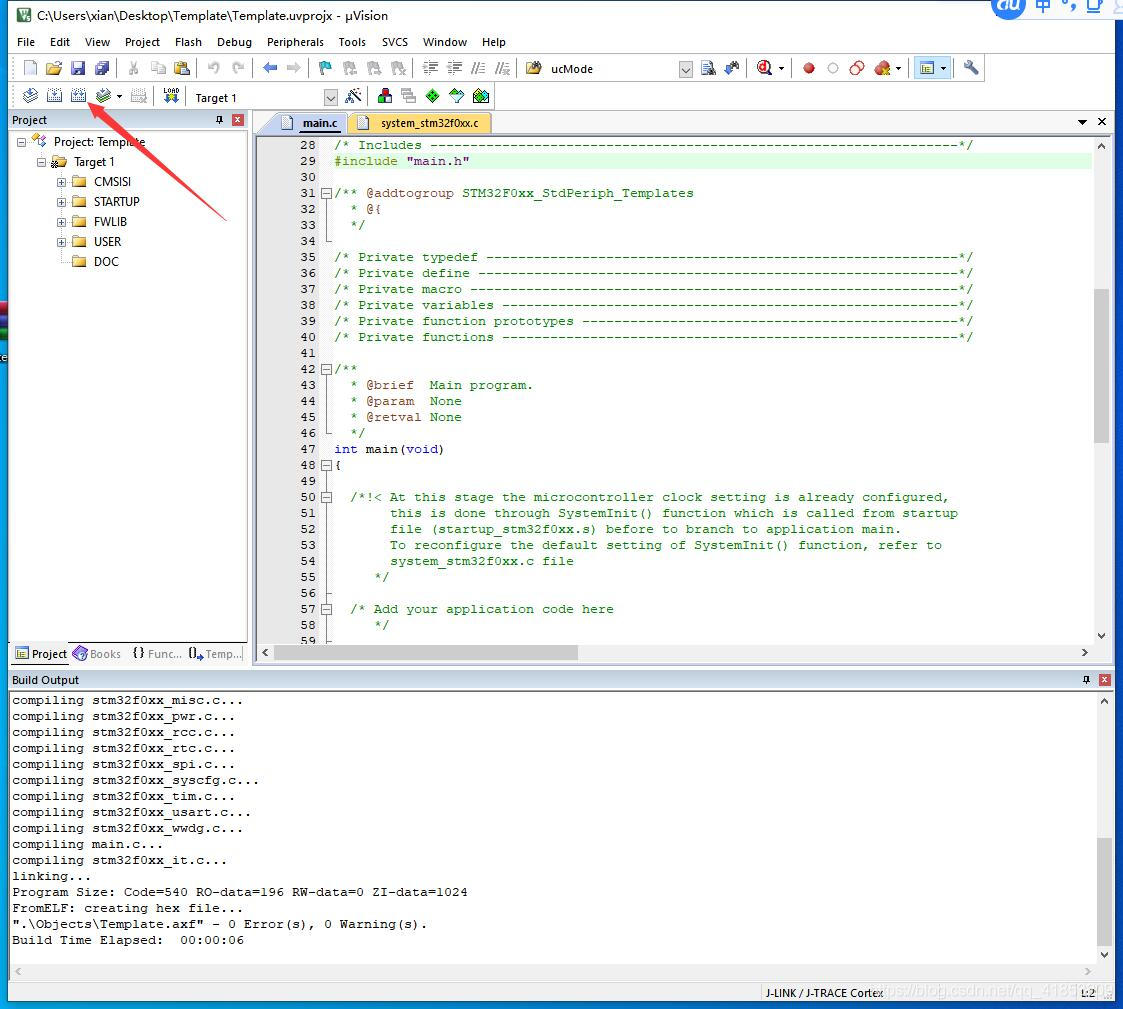Click the Open file toolbar icon
1123x1009 pixels.
coord(54,68)
